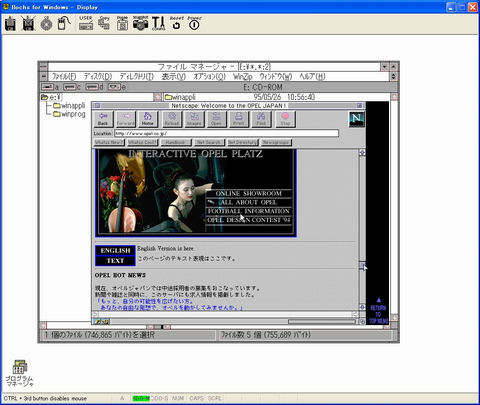Select the winappli folder in directory tree
The height and width of the screenshot is (405, 480).
point(69,106)
